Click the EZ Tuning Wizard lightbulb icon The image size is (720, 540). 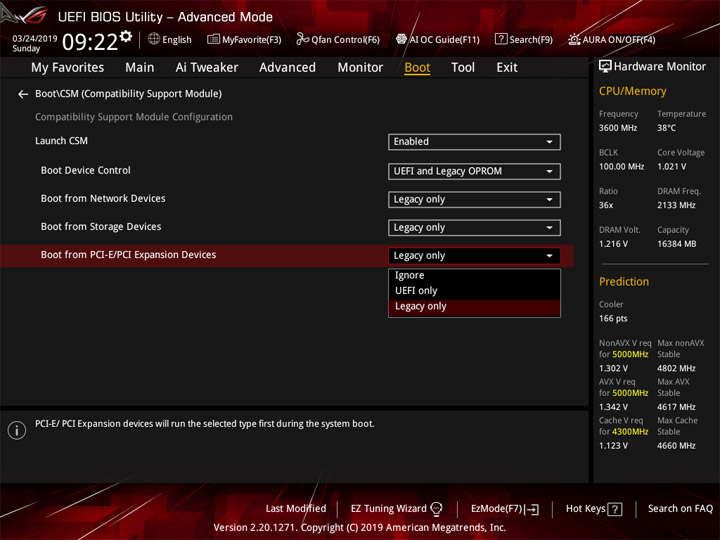point(436,509)
